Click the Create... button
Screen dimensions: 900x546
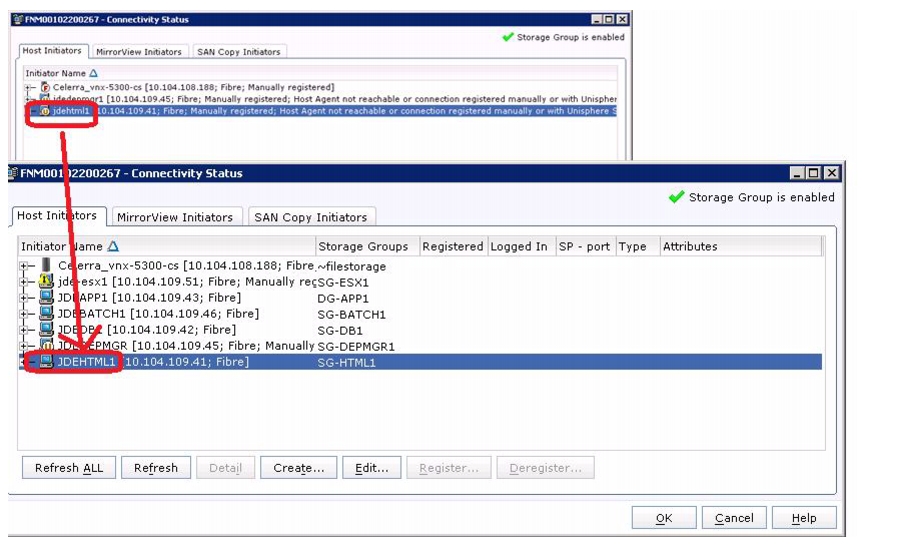click(298, 468)
